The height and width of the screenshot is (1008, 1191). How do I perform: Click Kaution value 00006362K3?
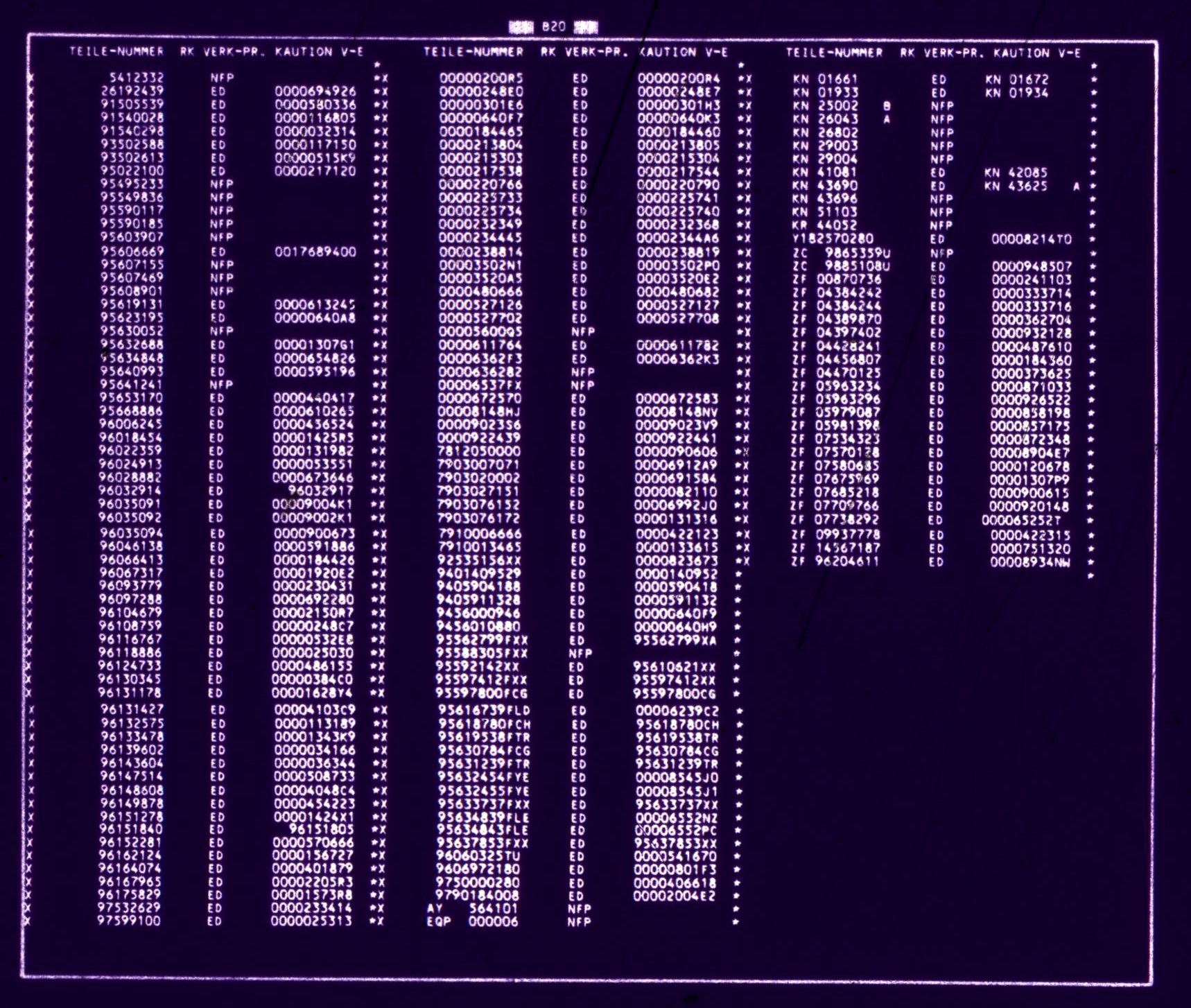coord(677,359)
